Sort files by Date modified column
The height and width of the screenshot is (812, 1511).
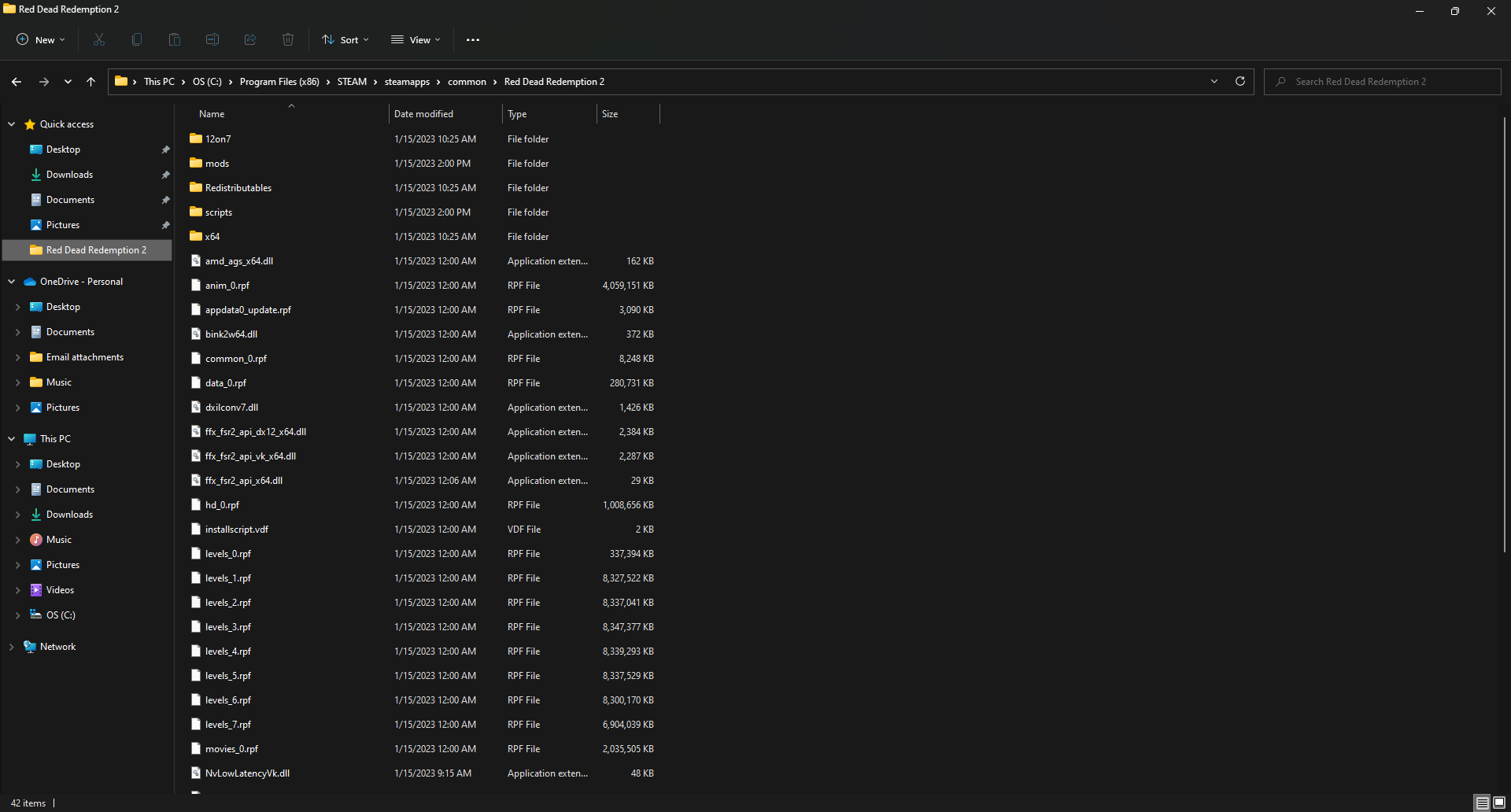423,114
